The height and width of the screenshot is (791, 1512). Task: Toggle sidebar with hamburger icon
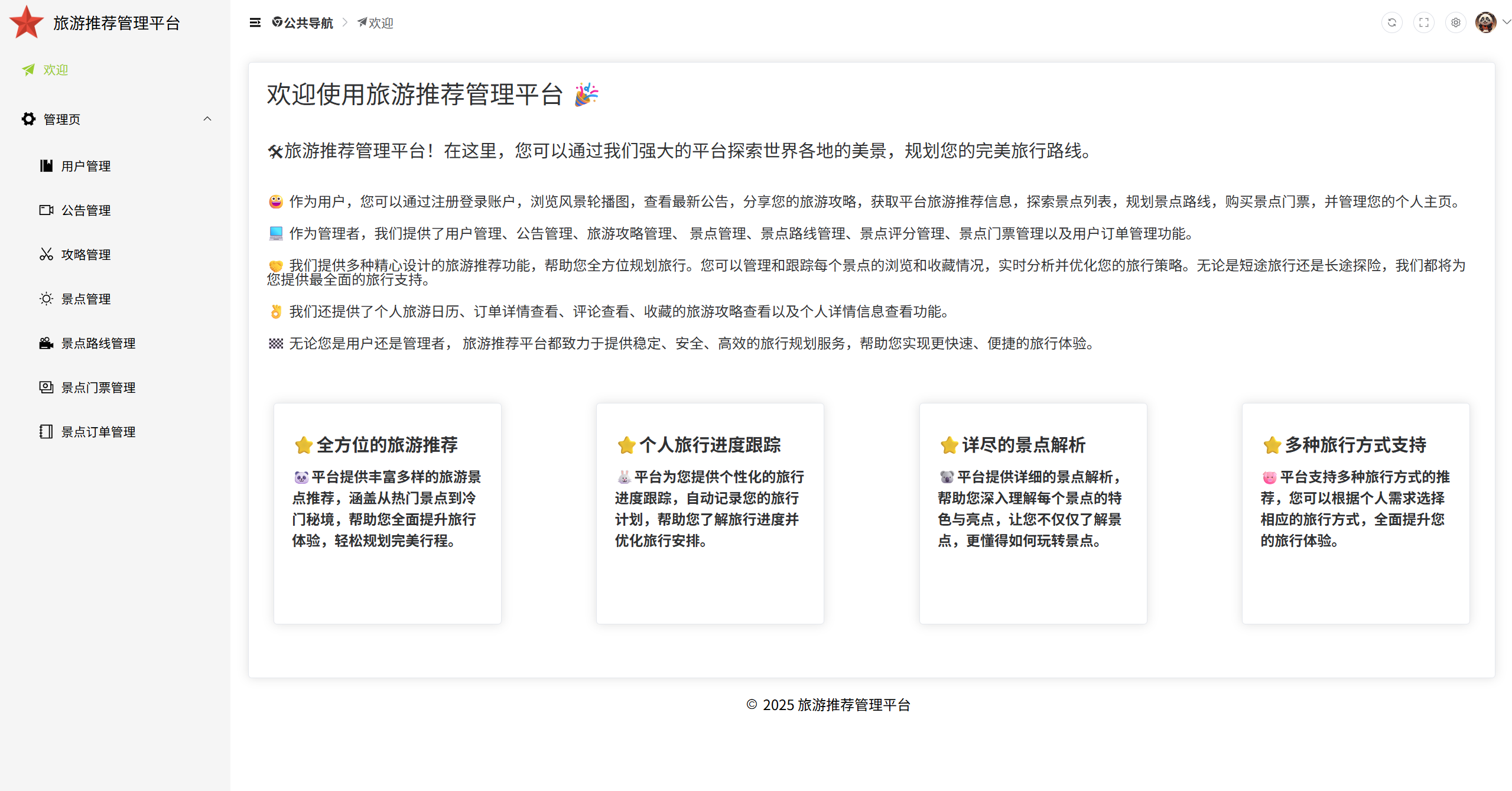click(255, 22)
